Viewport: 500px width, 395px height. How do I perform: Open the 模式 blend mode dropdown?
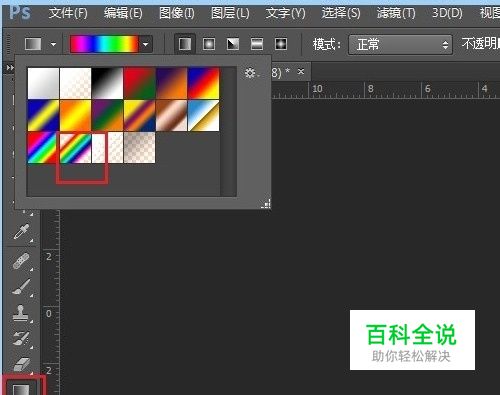pos(400,44)
